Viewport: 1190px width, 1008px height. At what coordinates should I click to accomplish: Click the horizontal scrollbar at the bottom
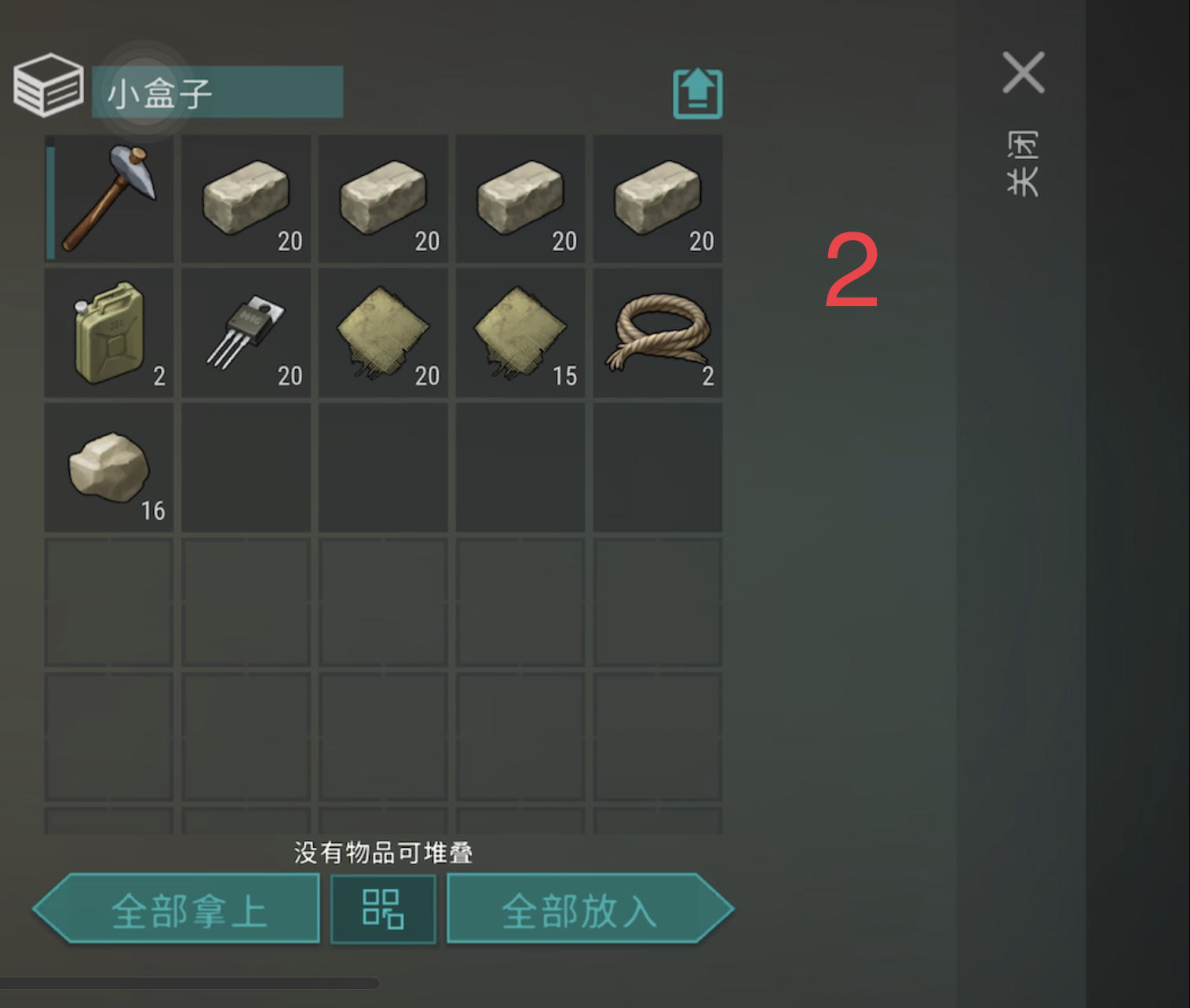tap(190, 983)
